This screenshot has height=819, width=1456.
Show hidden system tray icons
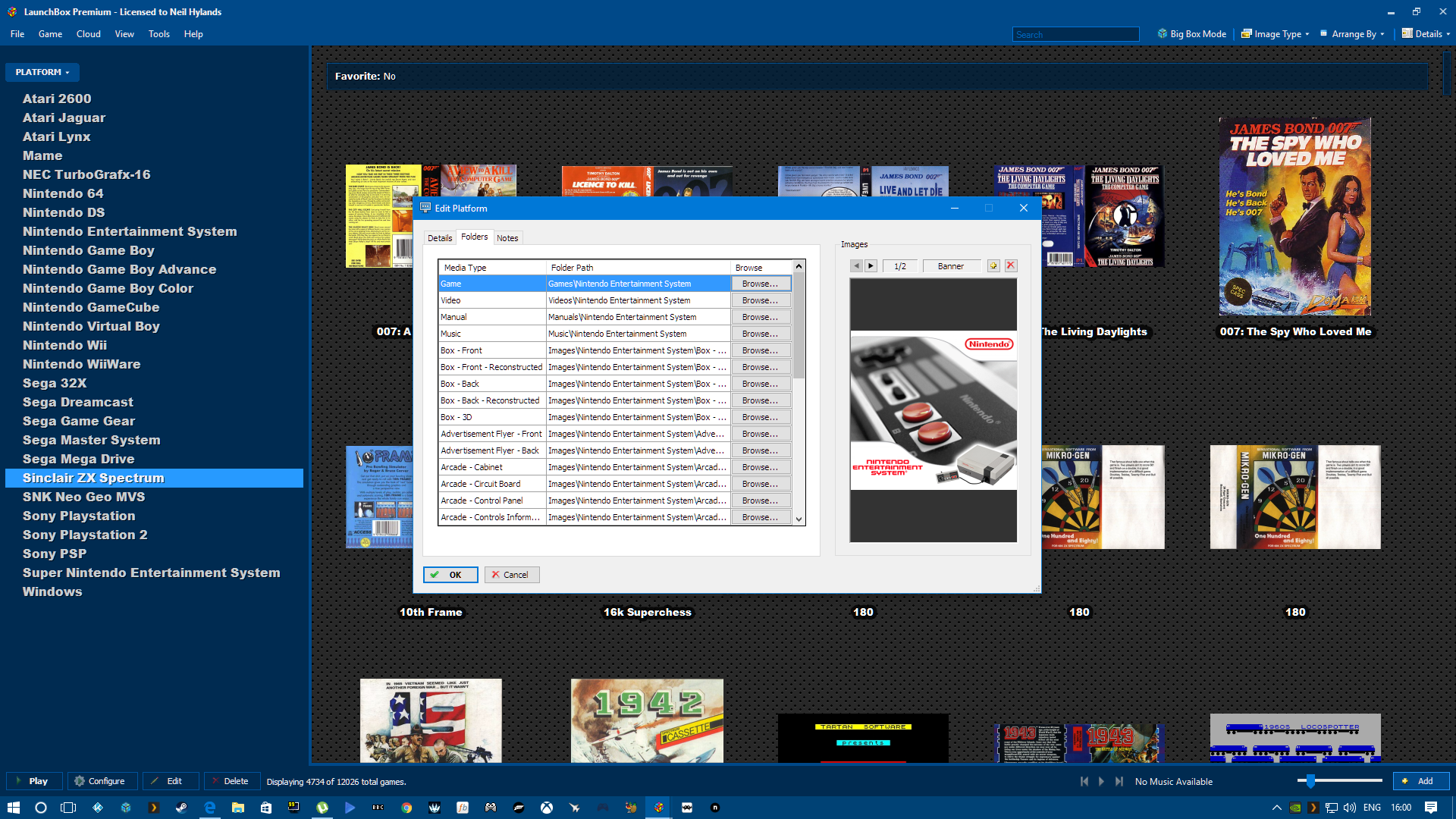(x=1276, y=808)
